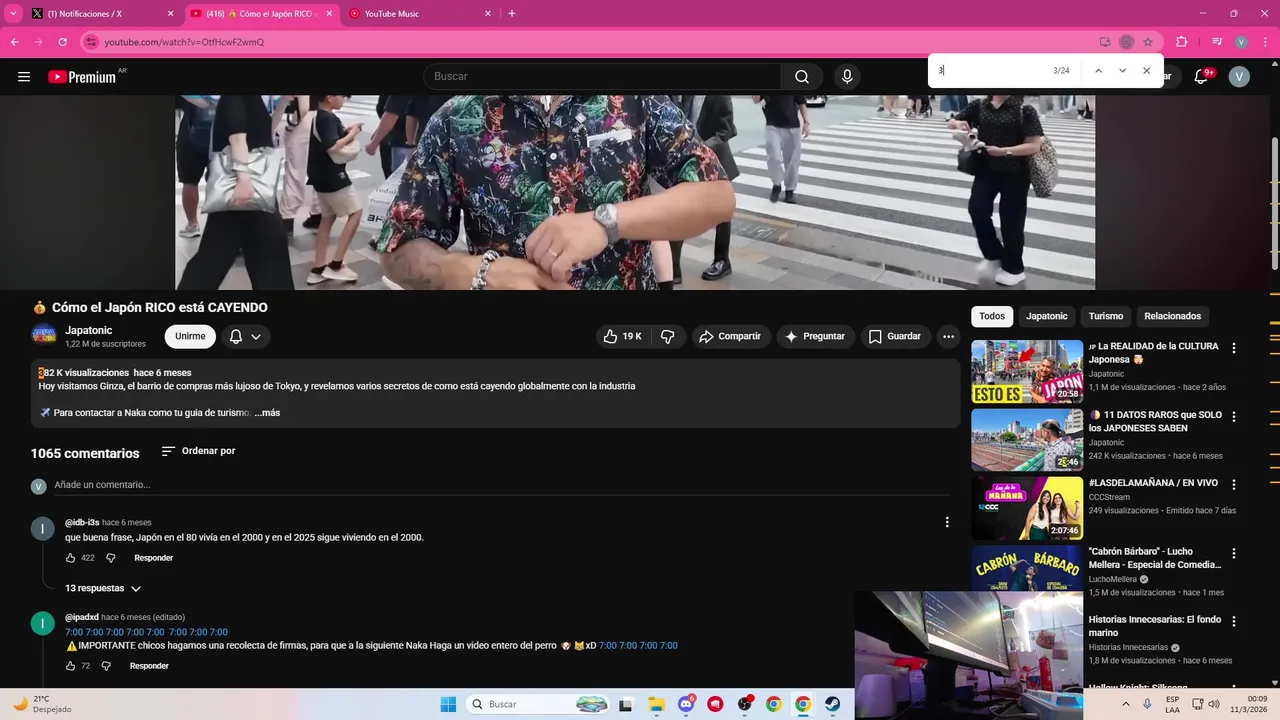Close the find in page bar
The image size is (1280, 720).
point(1146,71)
